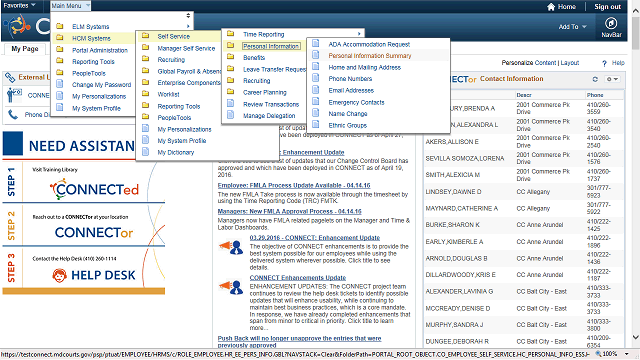The image size is (640, 360).
Task: Switch to the My Page tab
Action: pyautogui.click(x=25, y=49)
